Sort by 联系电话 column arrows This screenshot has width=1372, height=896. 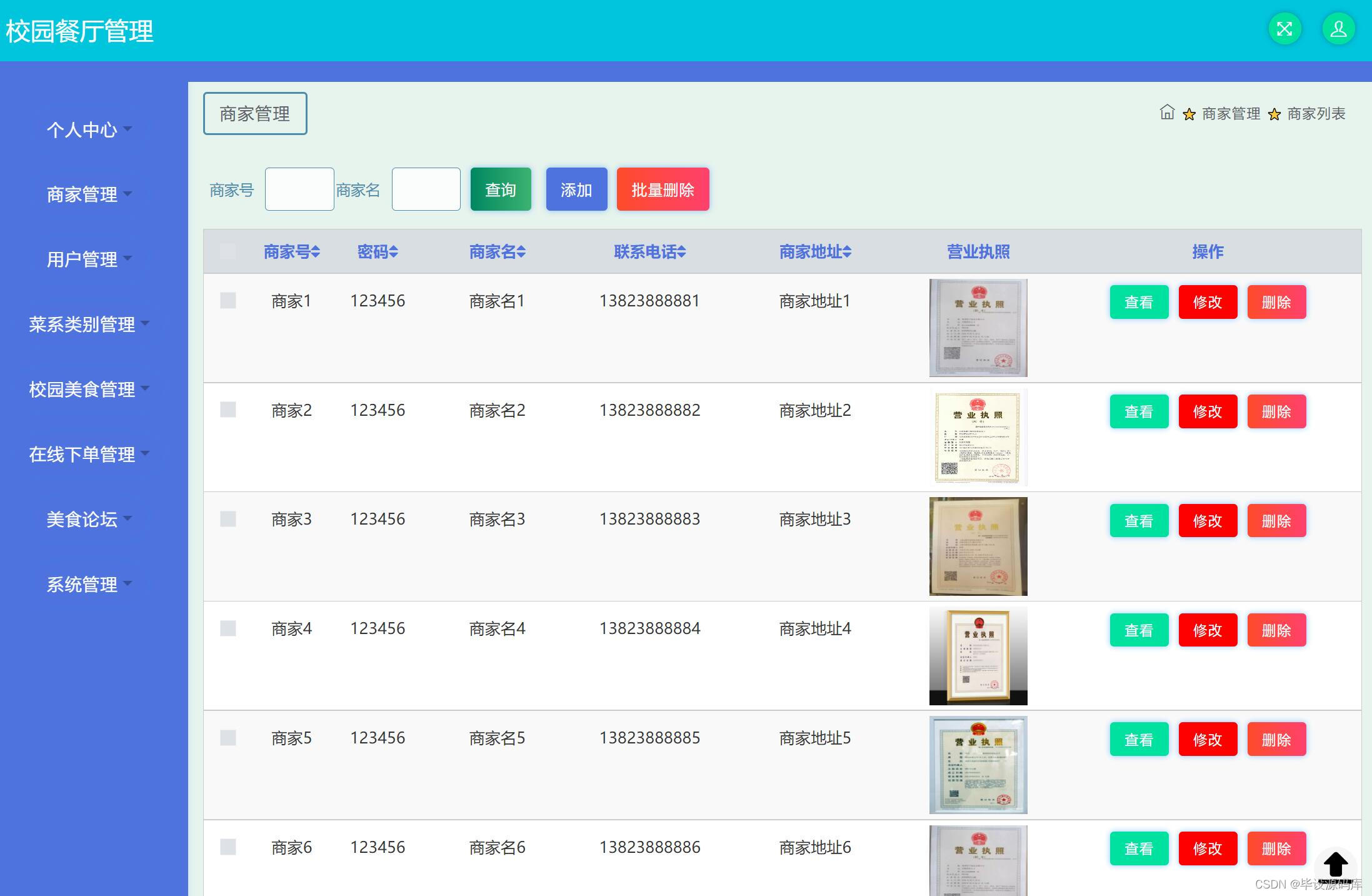681,252
